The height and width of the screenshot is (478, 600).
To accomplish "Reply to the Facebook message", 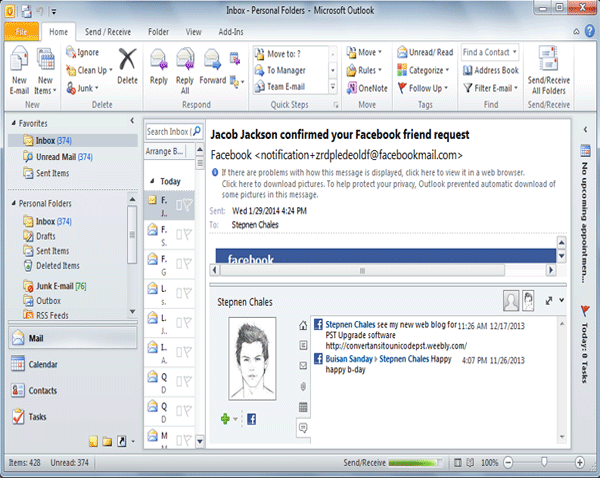I will pos(159,67).
